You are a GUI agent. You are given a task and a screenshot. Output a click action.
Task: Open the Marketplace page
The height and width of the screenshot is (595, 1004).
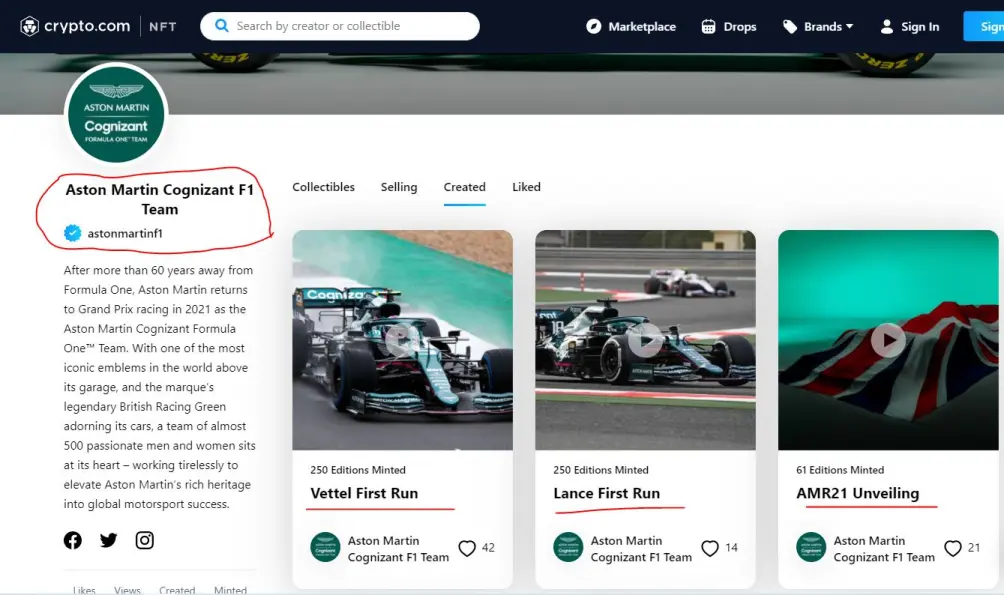tap(642, 26)
